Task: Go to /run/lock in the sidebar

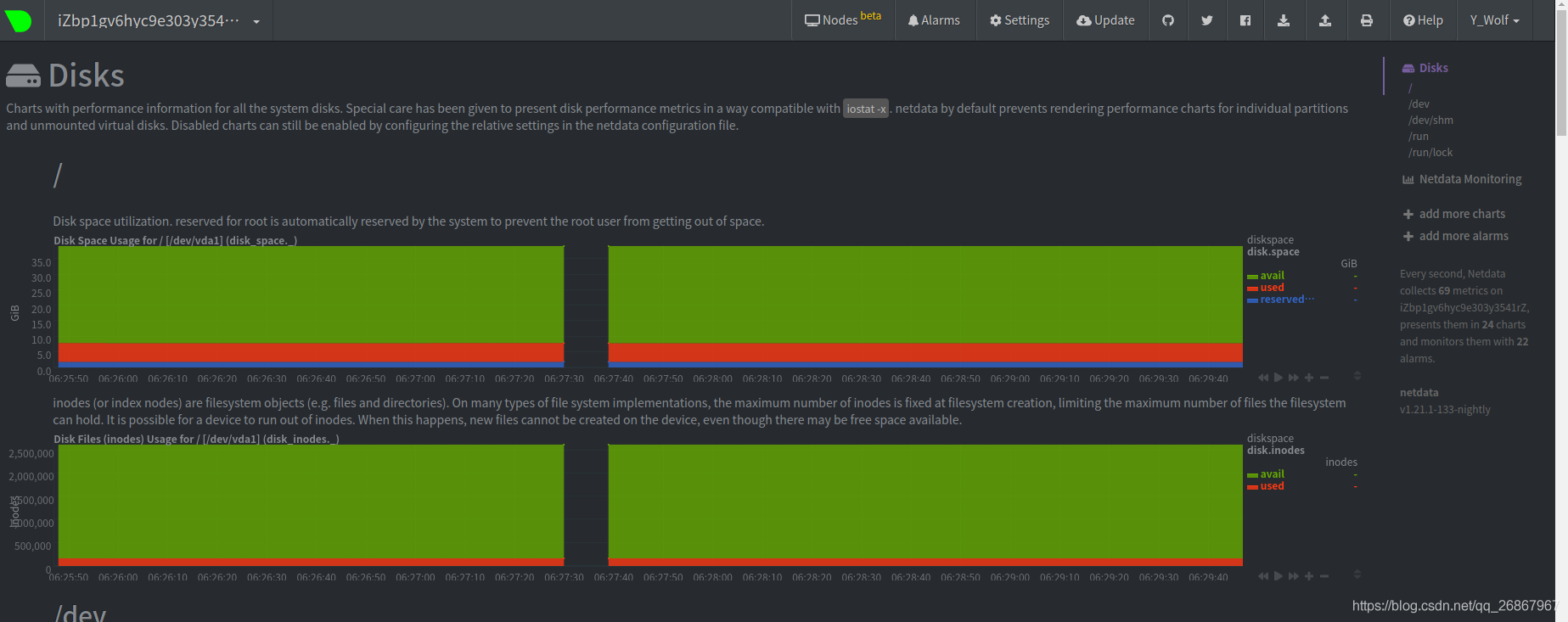Action: point(1430,153)
